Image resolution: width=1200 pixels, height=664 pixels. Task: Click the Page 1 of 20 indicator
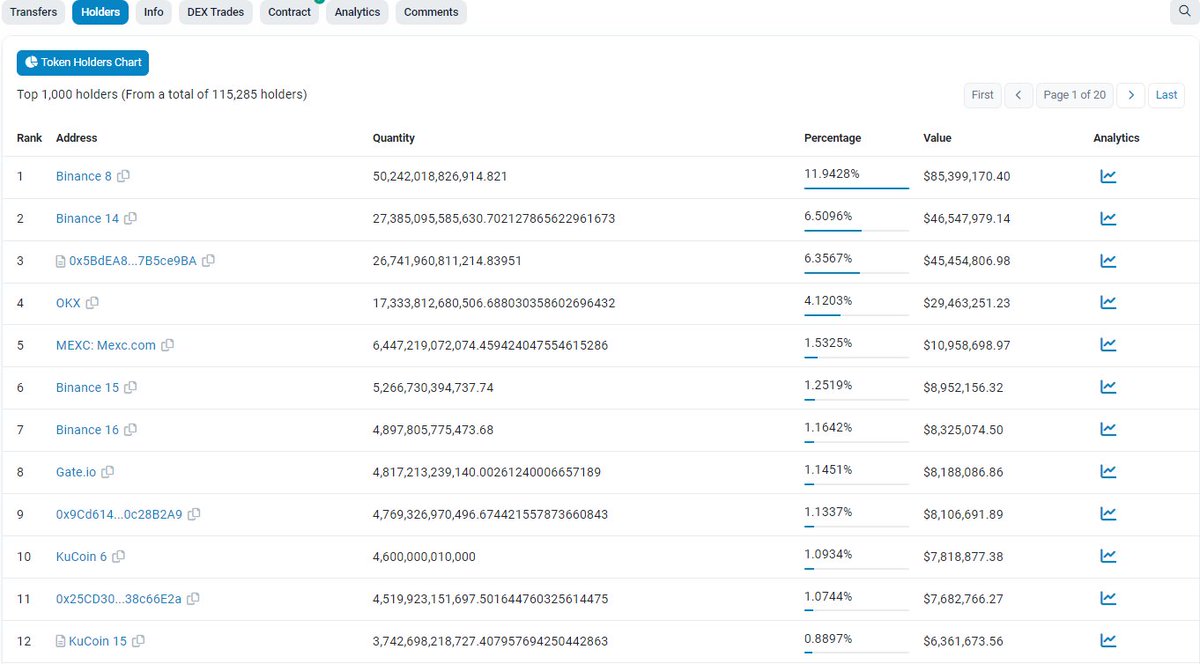(x=1075, y=95)
